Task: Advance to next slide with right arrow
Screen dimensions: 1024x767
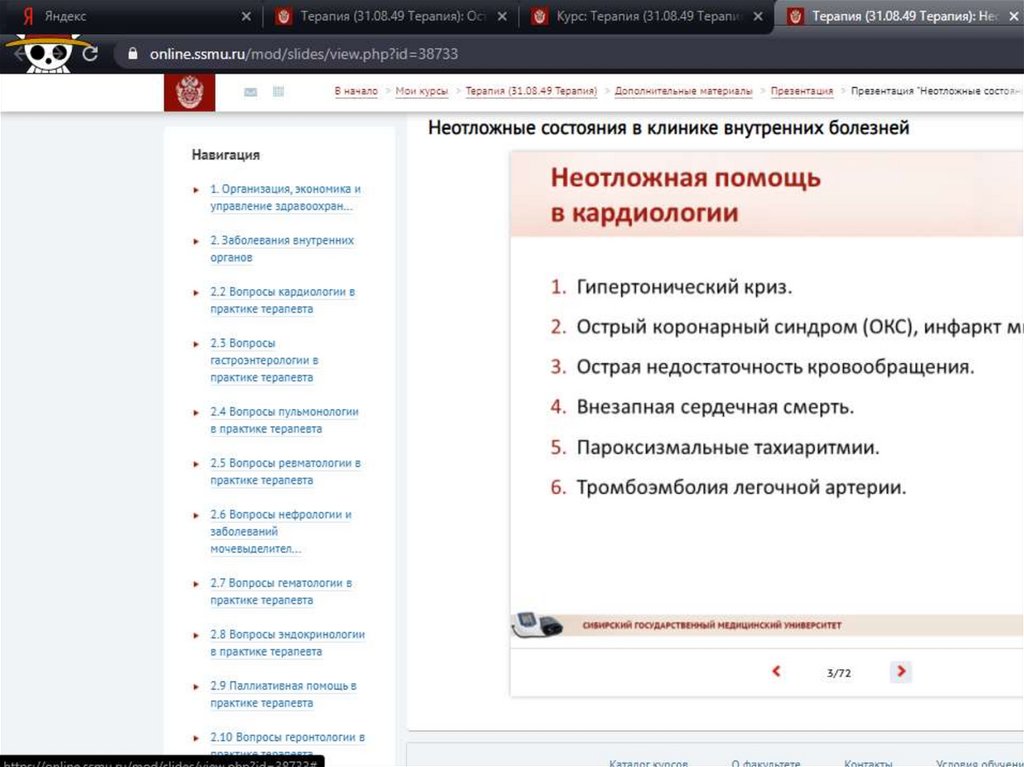Action: [x=901, y=671]
